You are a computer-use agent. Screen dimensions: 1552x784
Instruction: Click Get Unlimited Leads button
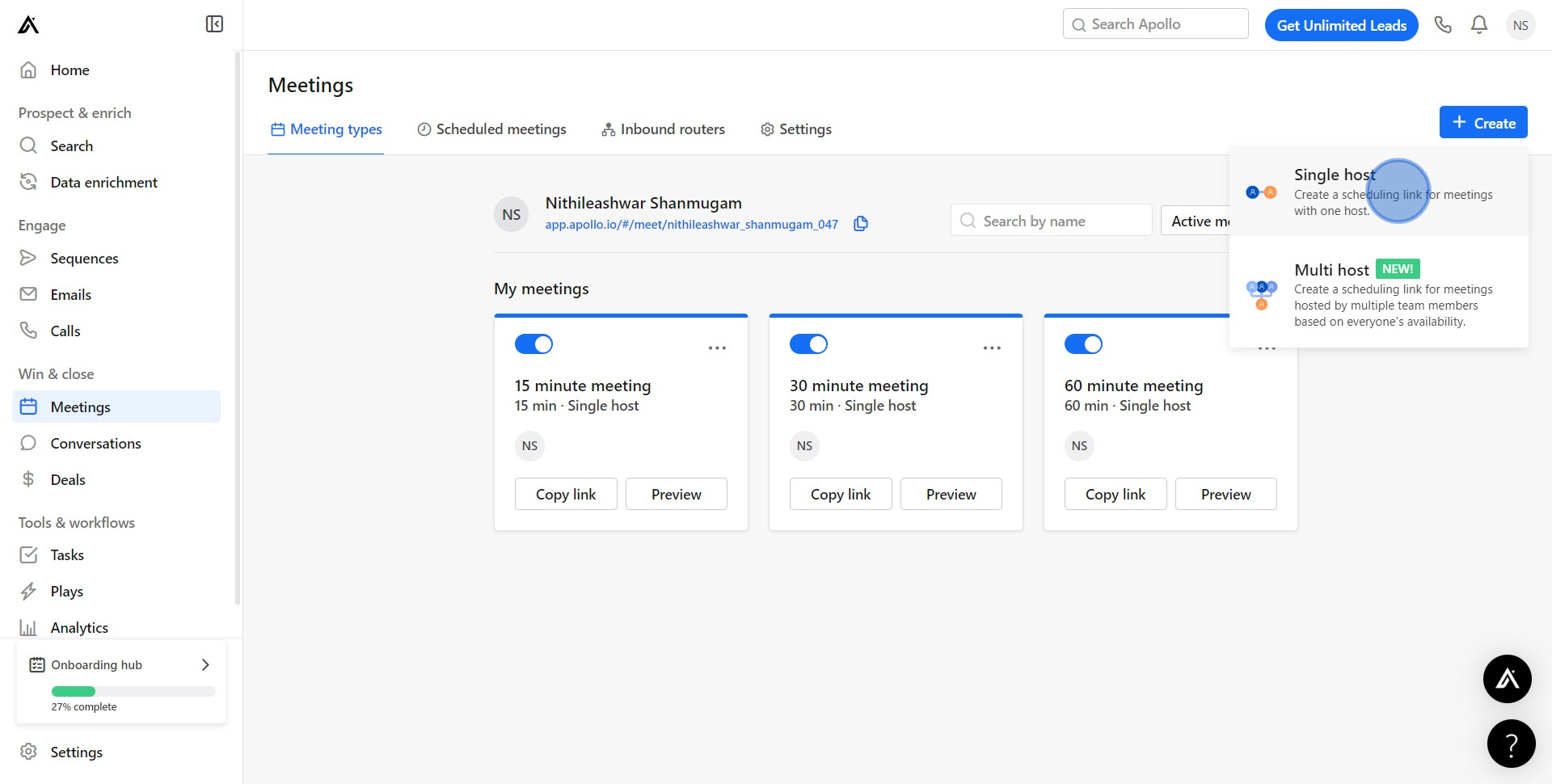(x=1341, y=25)
